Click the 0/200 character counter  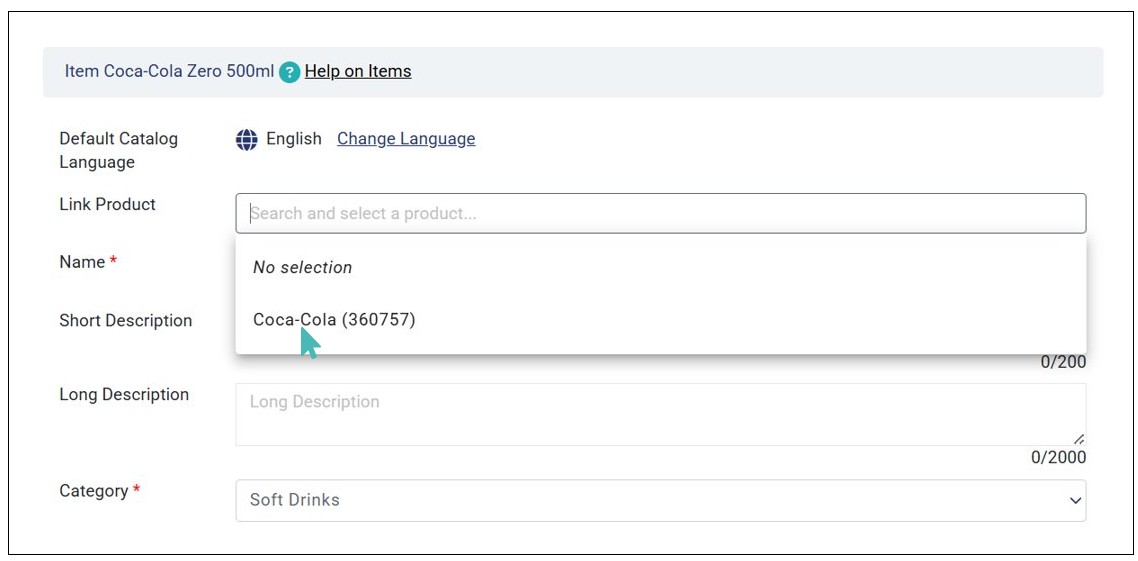point(1063,362)
